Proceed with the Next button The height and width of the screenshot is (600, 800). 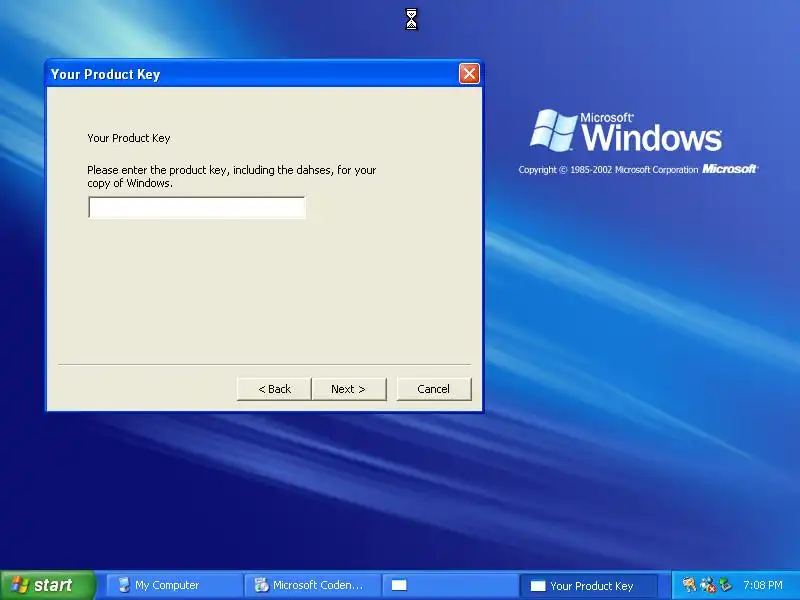point(348,389)
